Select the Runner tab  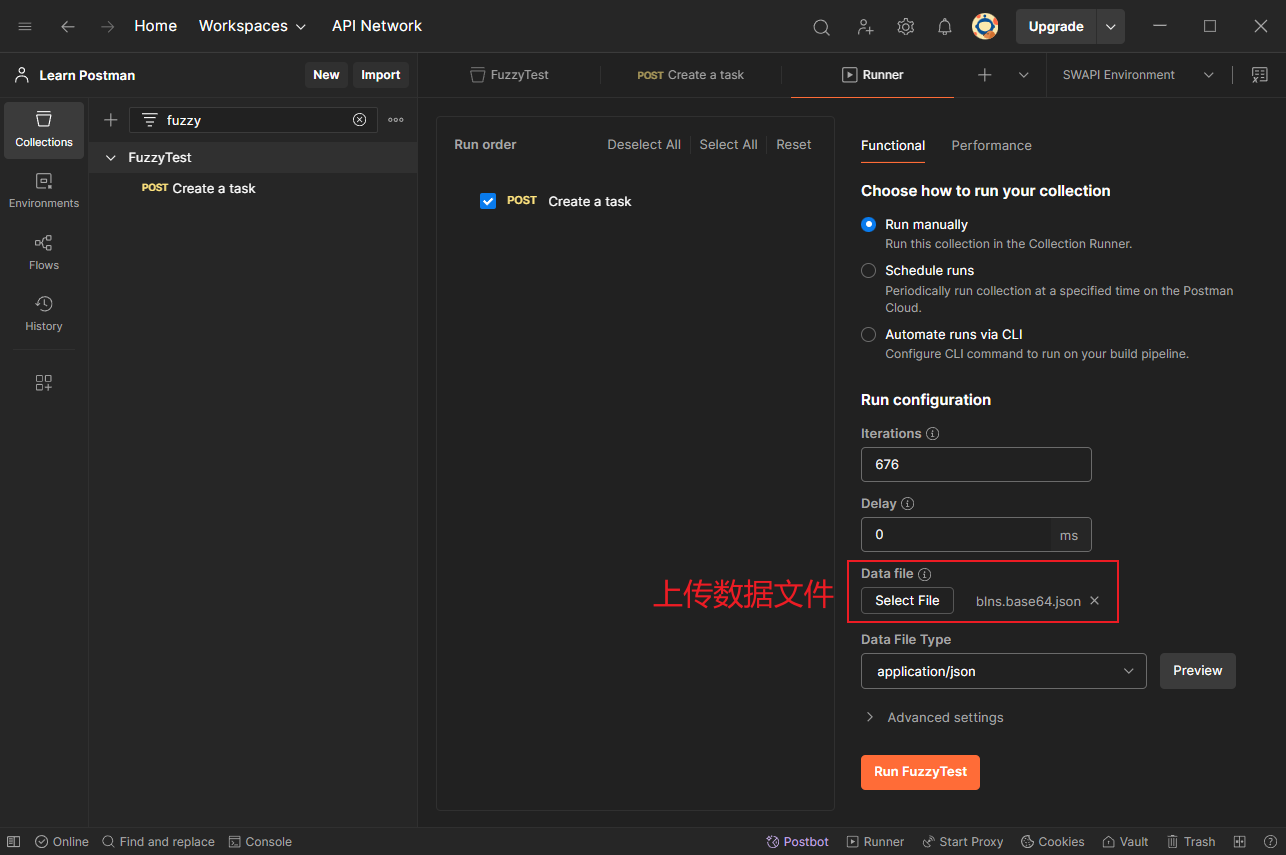tap(872, 75)
